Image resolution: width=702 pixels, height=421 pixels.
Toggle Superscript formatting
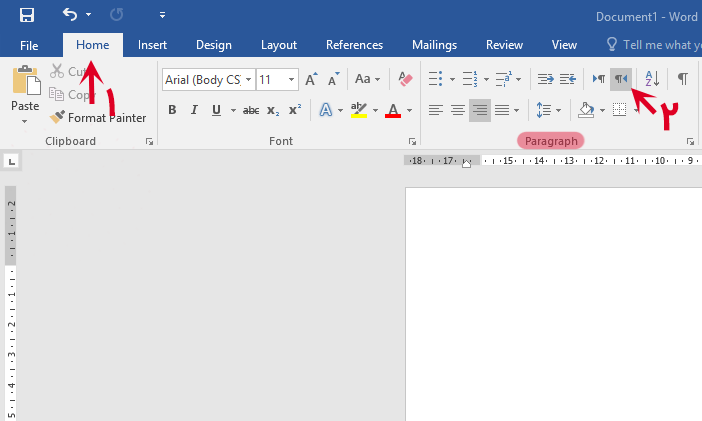(295, 110)
